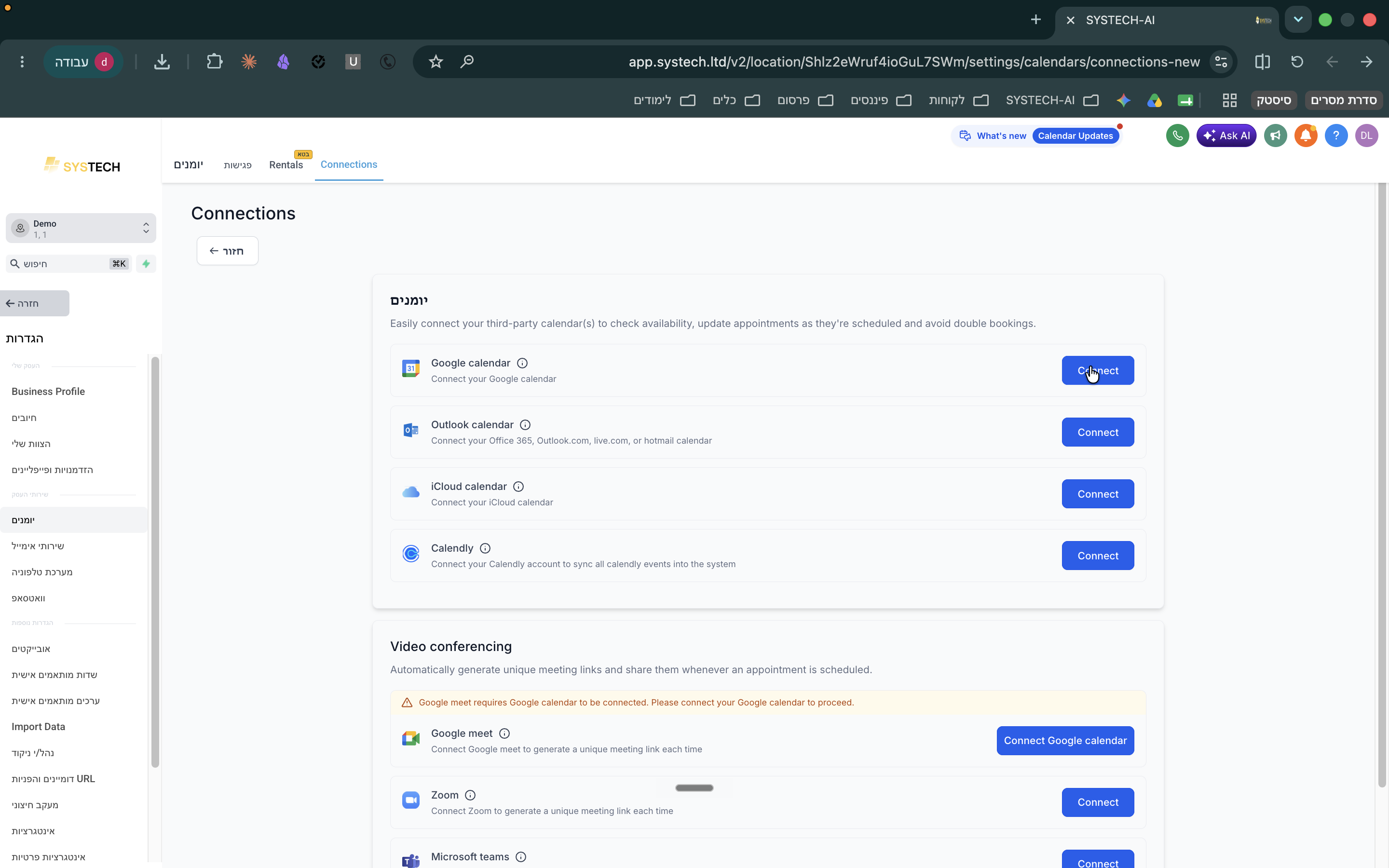
Task: Open the browser three-dot menu
Action: (22, 61)
